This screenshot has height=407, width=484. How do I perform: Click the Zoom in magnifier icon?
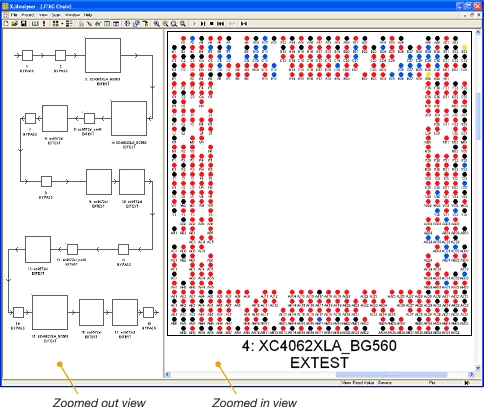(156, 24)
